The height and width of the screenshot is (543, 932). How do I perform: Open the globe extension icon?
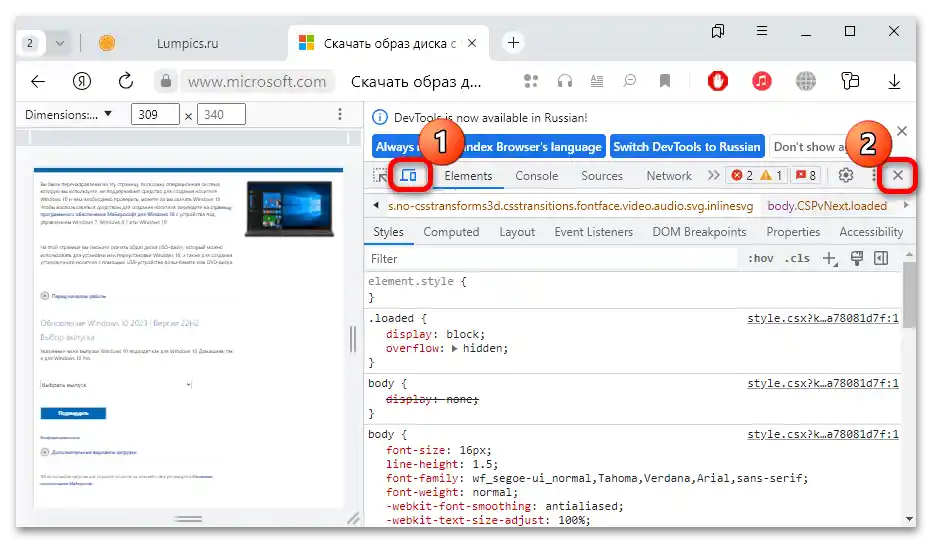(x=805, y=81)
